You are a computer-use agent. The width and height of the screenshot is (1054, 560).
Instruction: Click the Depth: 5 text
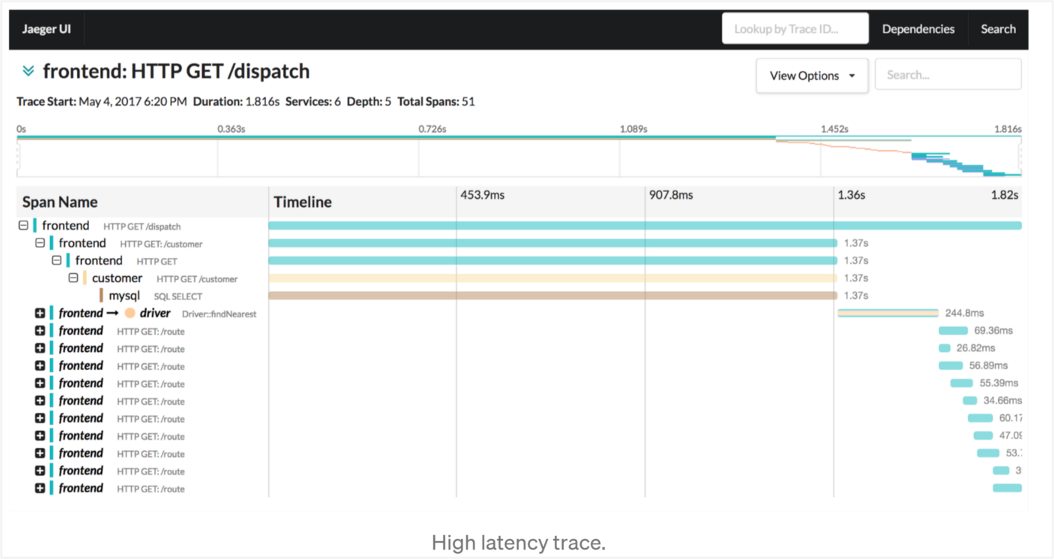(x=369, y=102)
